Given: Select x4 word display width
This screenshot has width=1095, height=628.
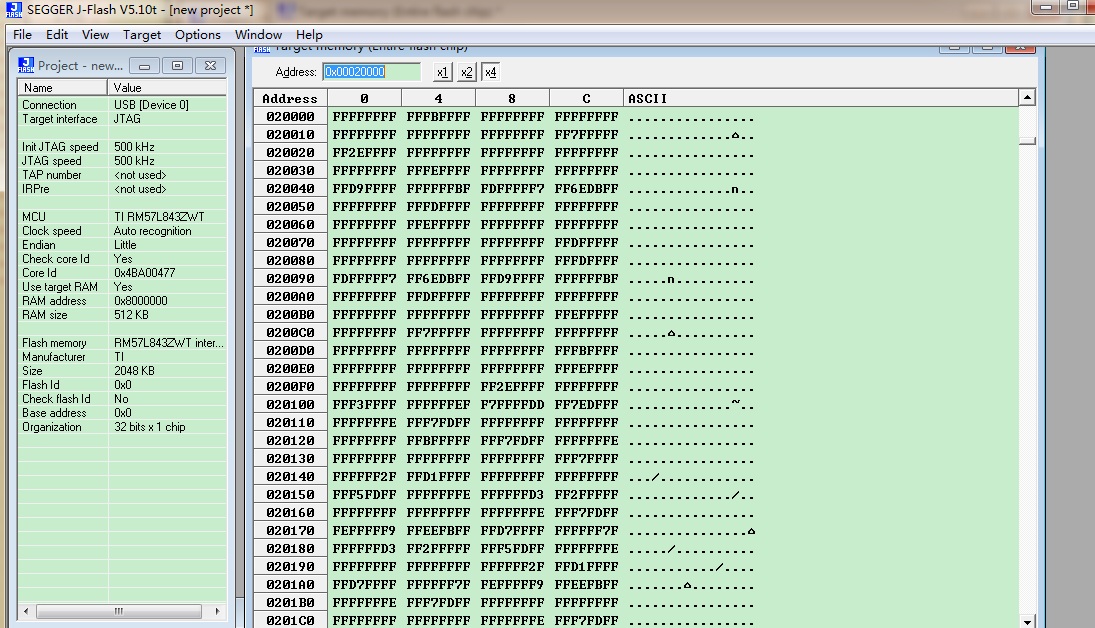Looking at the screenshot, I should point(490,72).
